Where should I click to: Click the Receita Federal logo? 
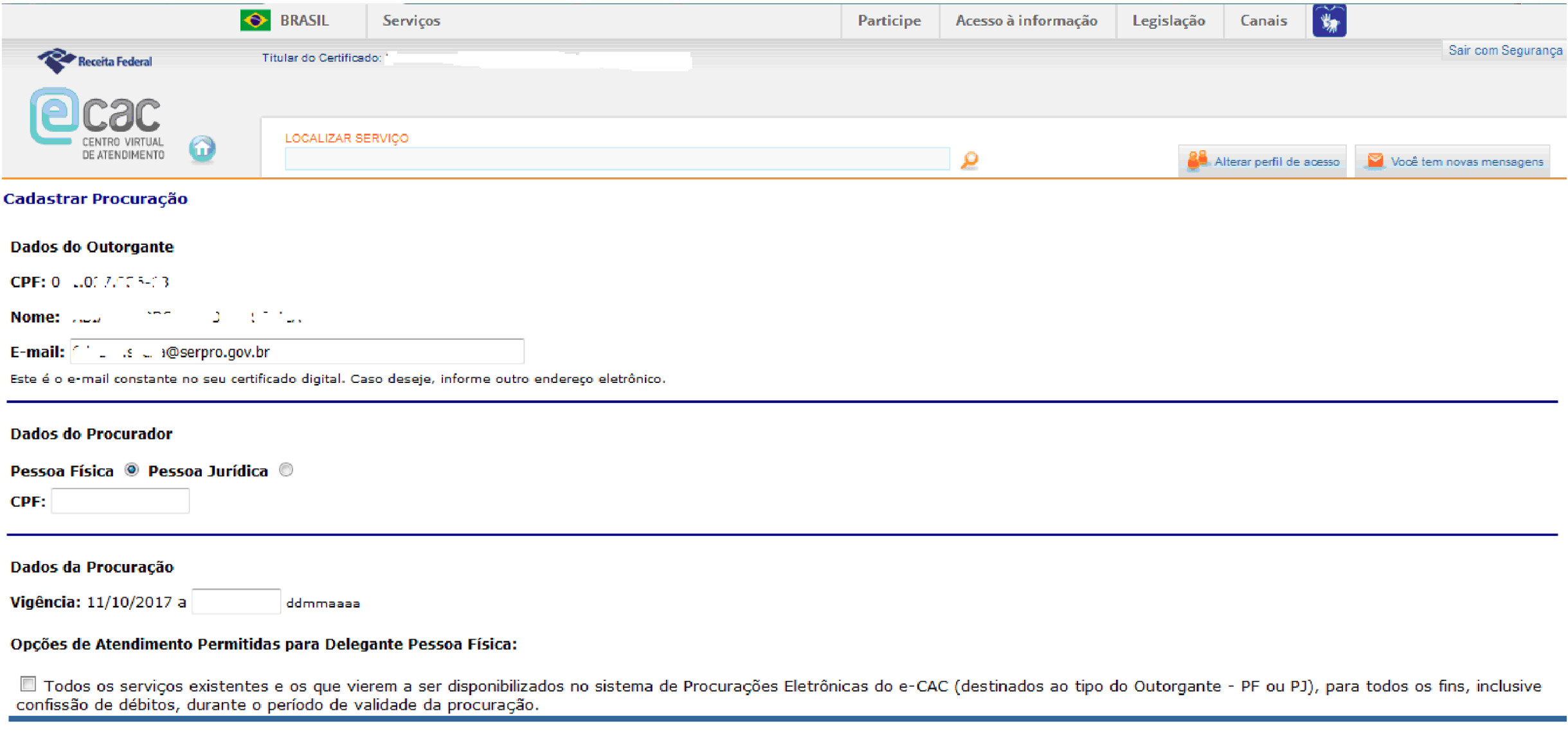tap(95, 61)
